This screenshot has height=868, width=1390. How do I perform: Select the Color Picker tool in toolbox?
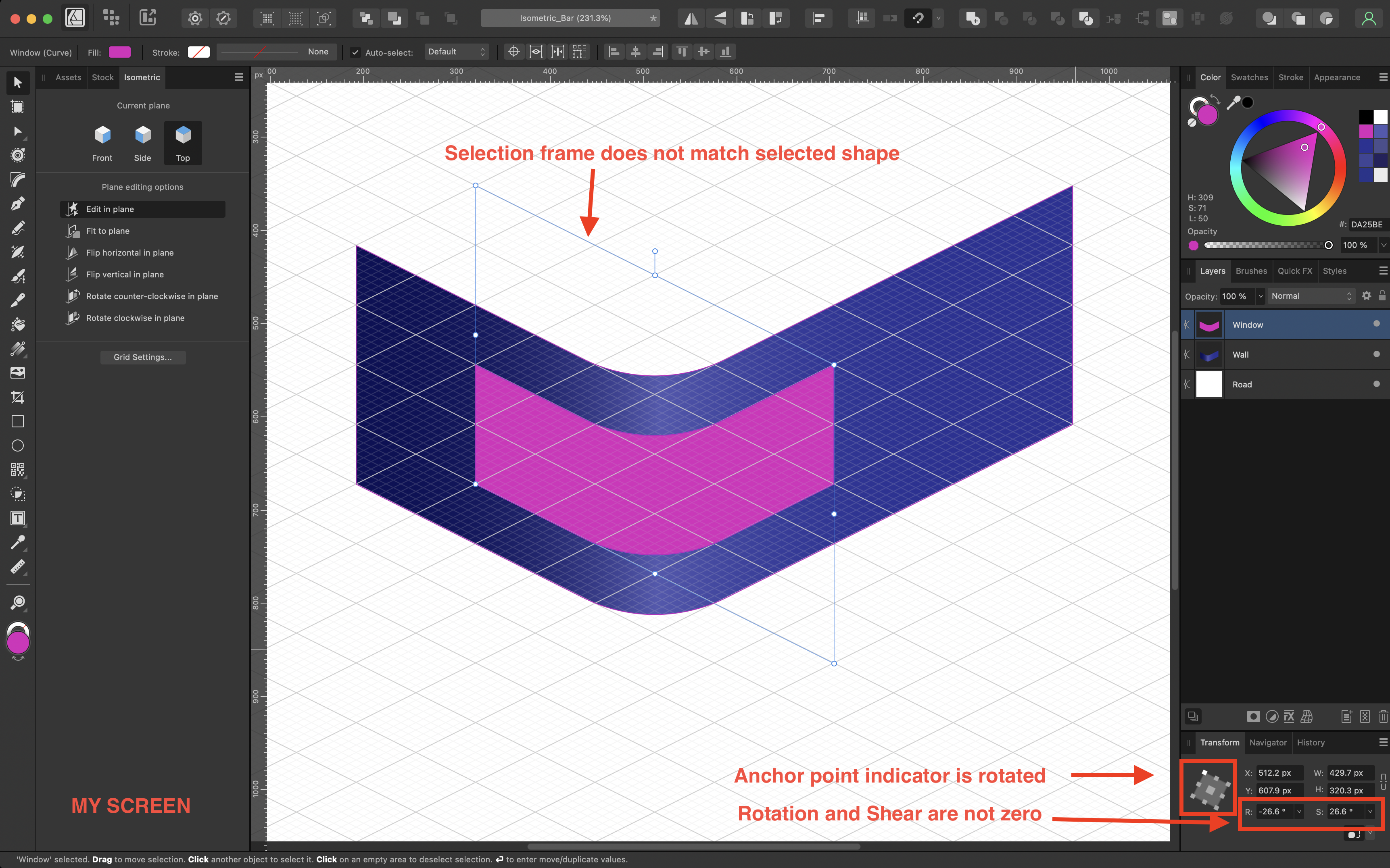[x=18, y=543]
